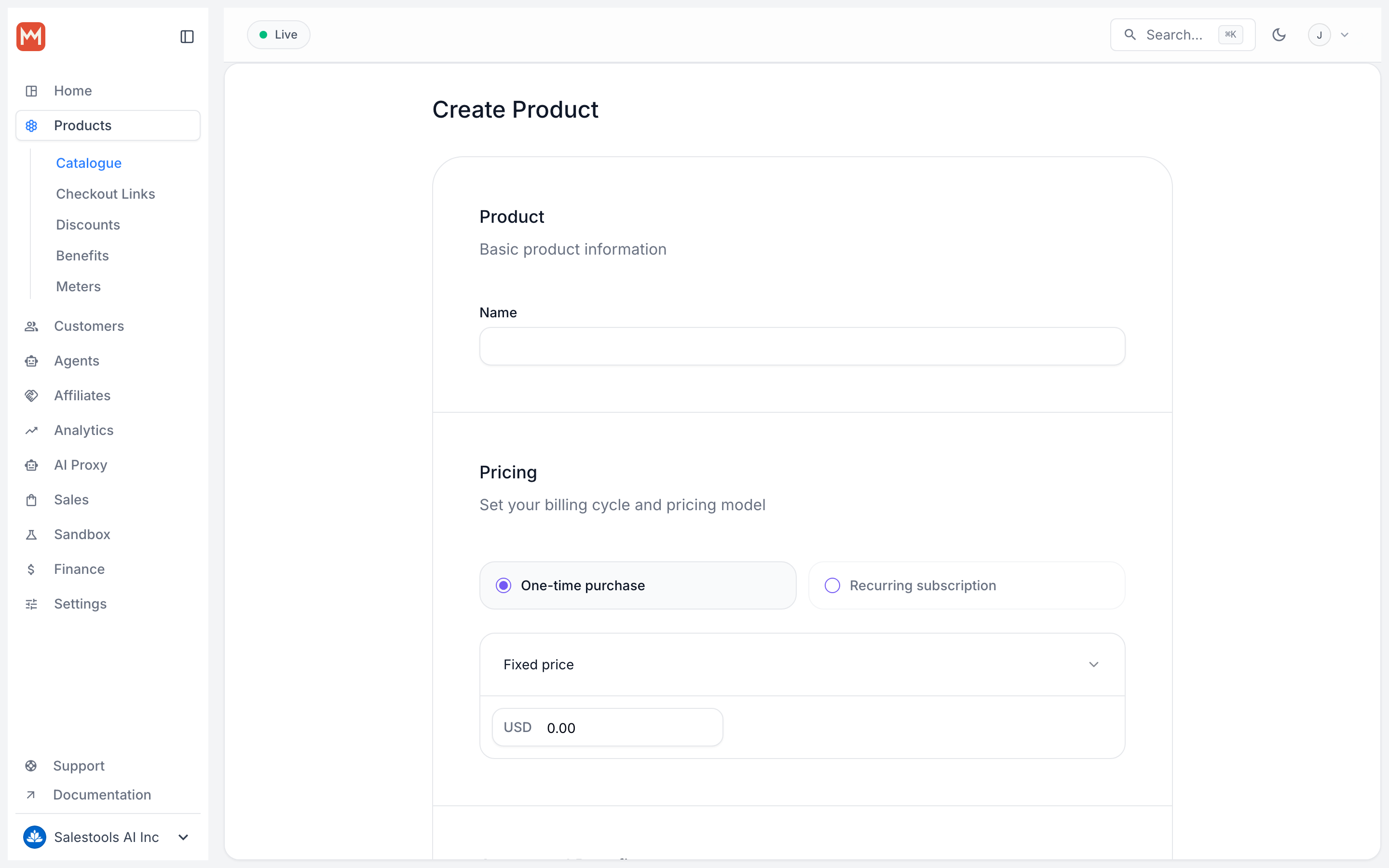
Task: Open Finance via dollar icon
Action: [x=31, y=570]
